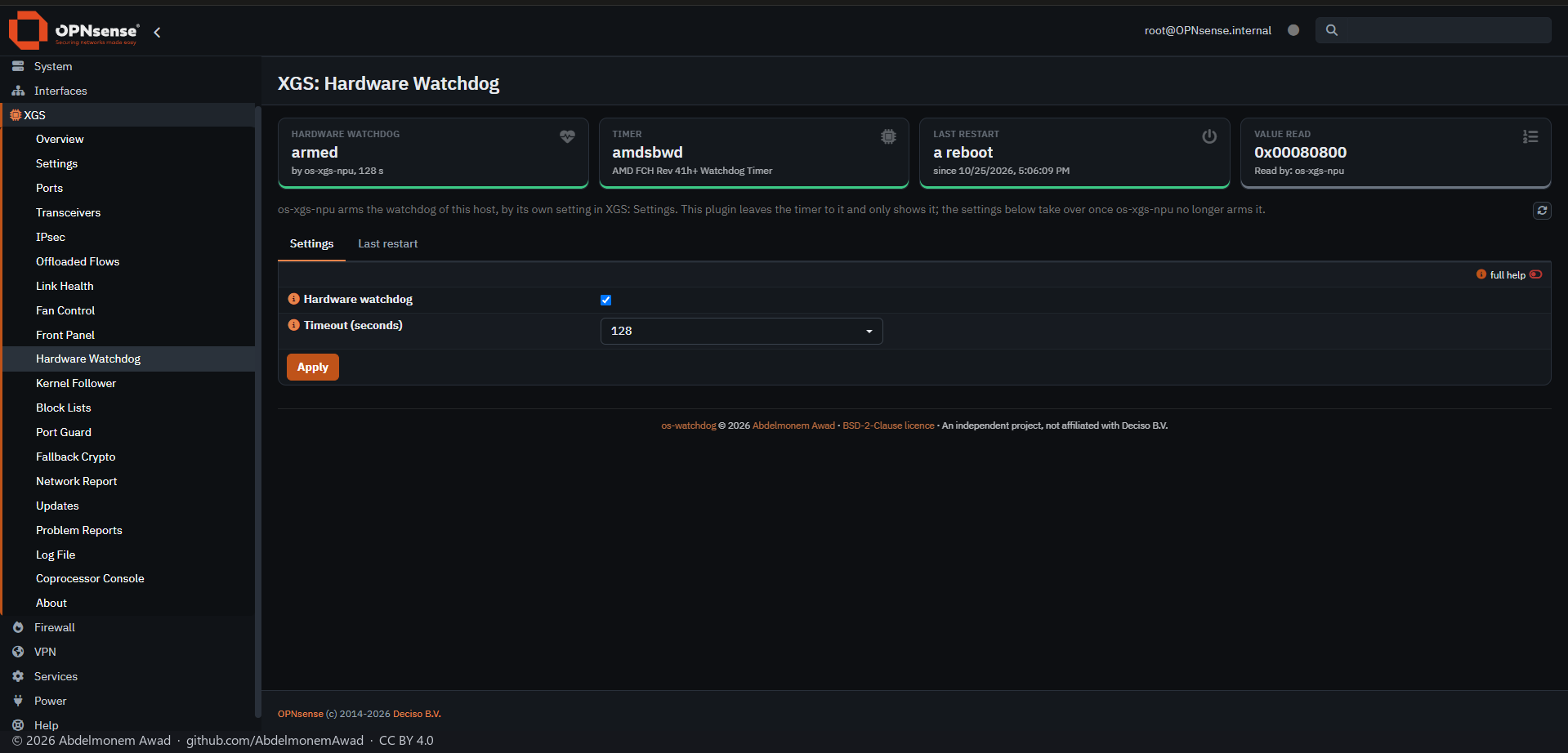Click the OPNsense logo
Viewport: 1568px width, 753px height.
click(x=74, y=30)
